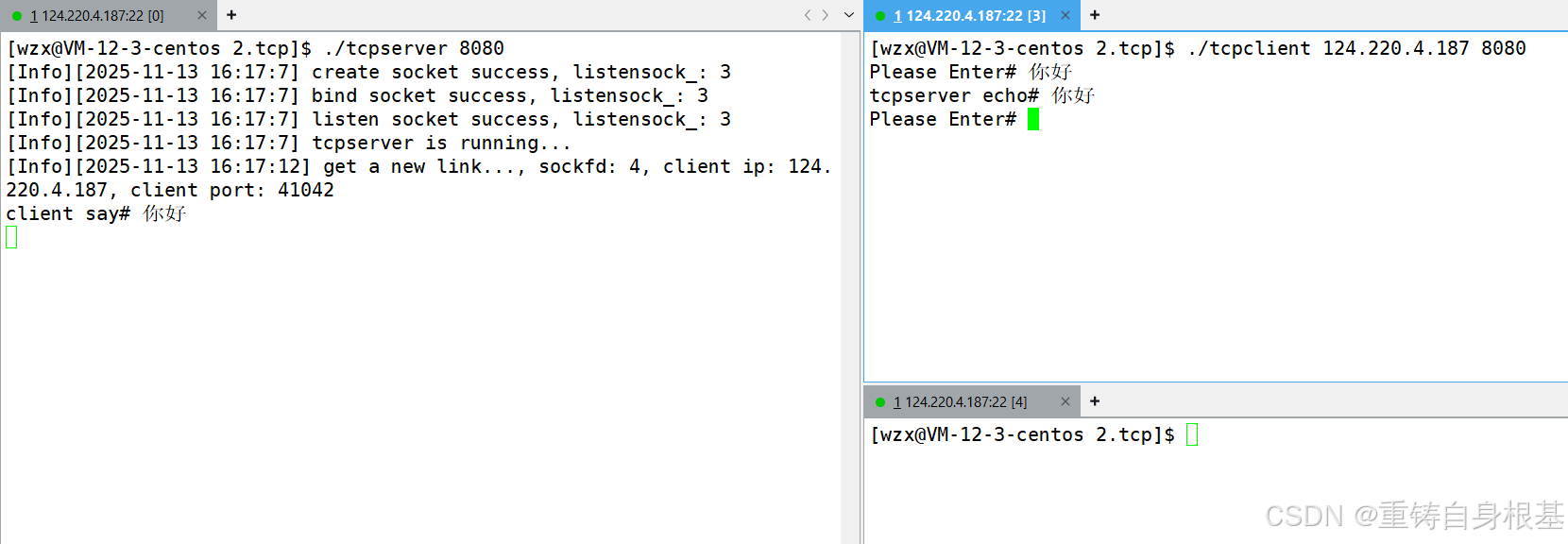Select the 124.220.4.187:22 [0] session tab
This screenshot has height=544, width=1568.
click(108, 15)
